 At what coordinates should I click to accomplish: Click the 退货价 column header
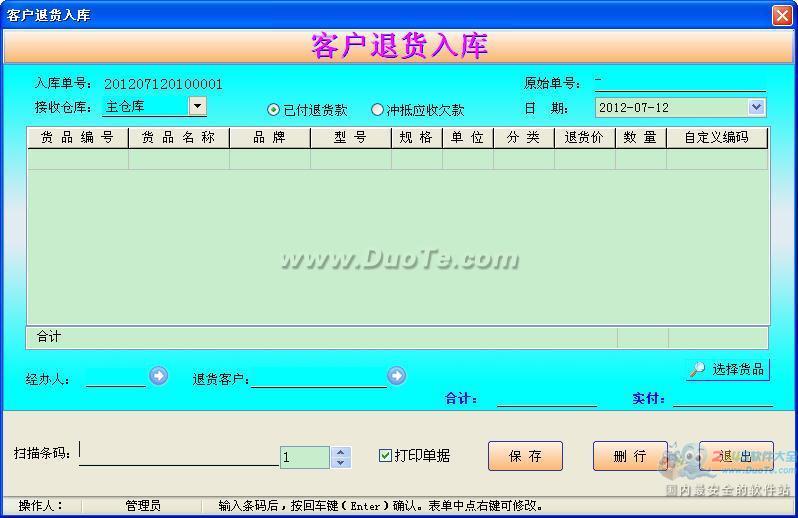pos(584,138)
